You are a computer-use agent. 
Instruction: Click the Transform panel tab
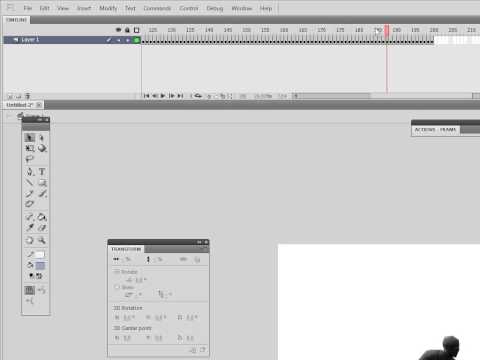click(126, 249)
